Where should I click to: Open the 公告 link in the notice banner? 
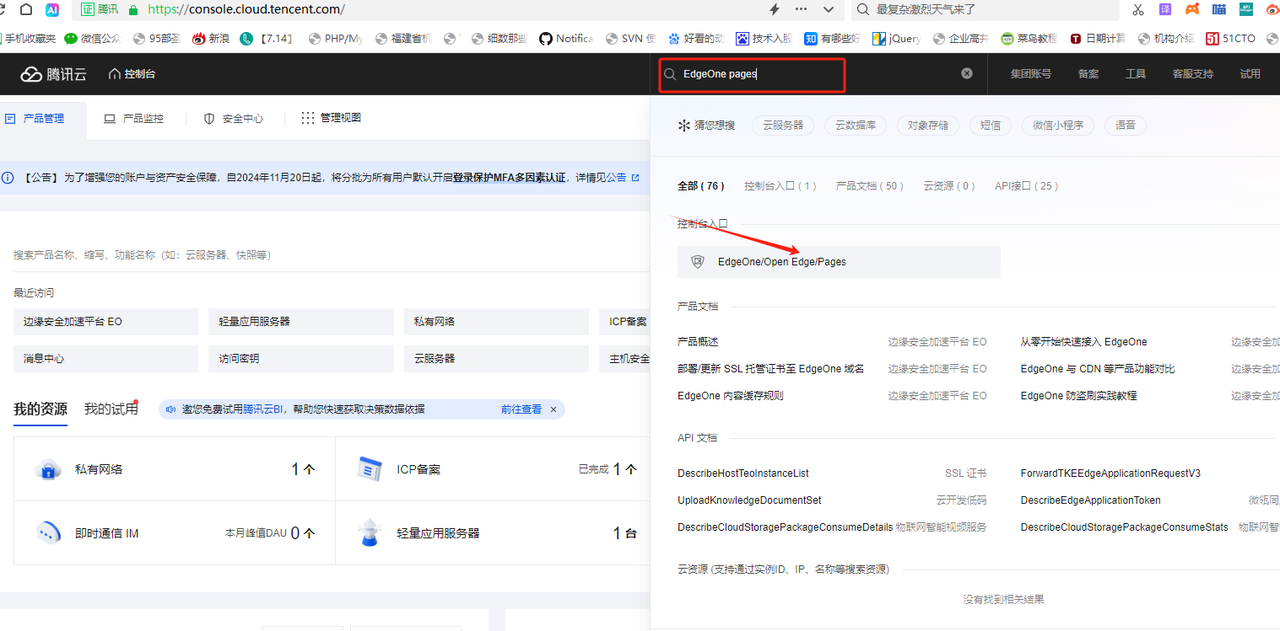(x=622, y=177)
